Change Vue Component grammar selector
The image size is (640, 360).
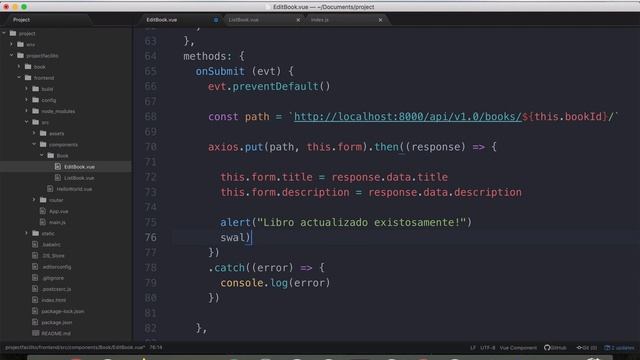click(518, 347)
